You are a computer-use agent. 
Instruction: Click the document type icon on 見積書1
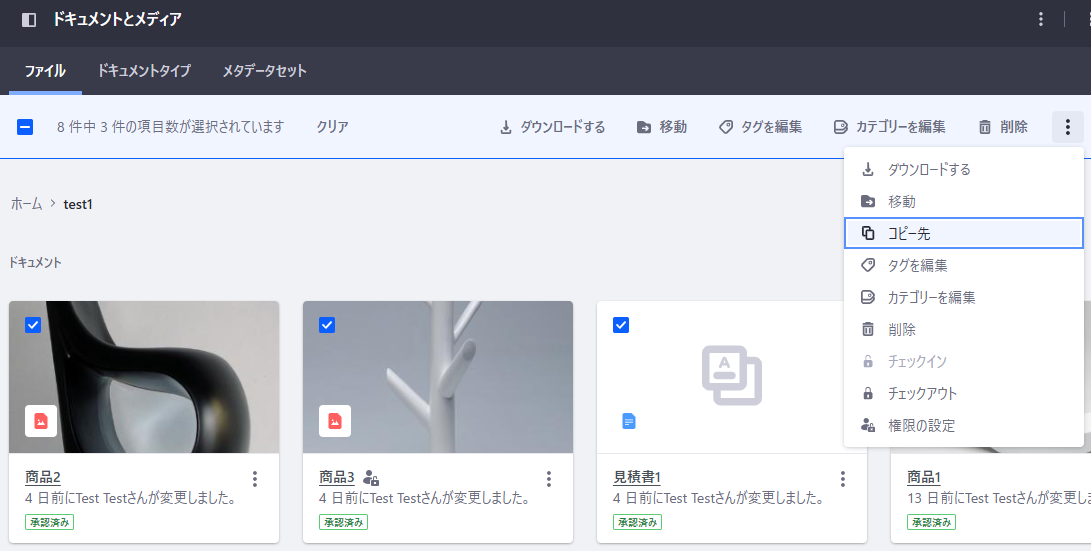(629, 421)
